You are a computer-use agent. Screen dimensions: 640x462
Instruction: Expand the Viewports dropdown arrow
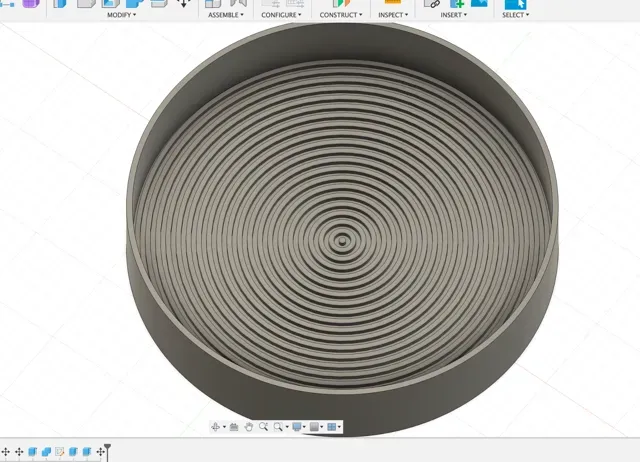coord(339,427)
